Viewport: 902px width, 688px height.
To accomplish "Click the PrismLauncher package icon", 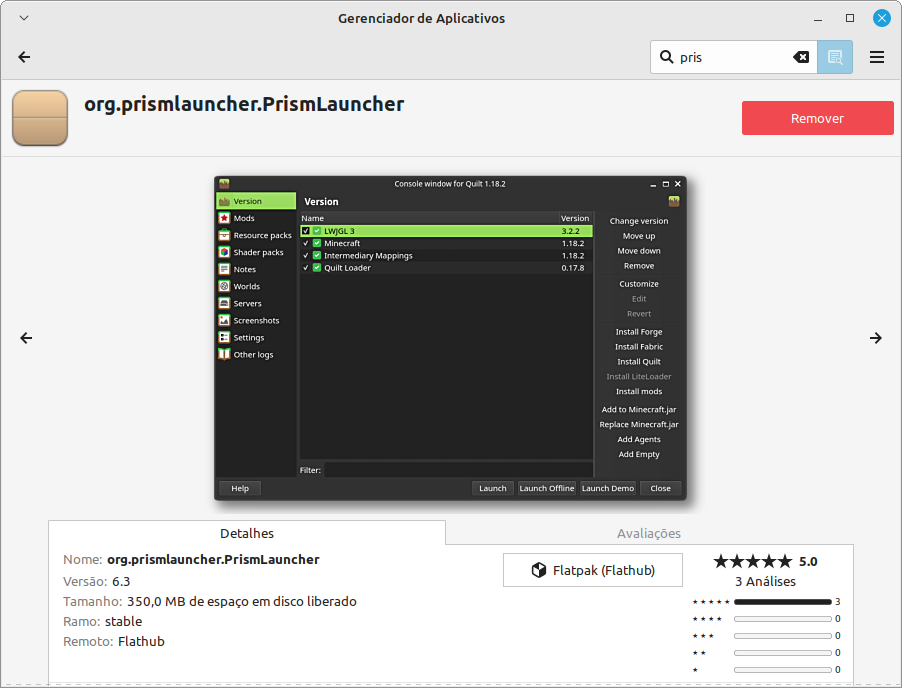I will [x=40, y=118].
